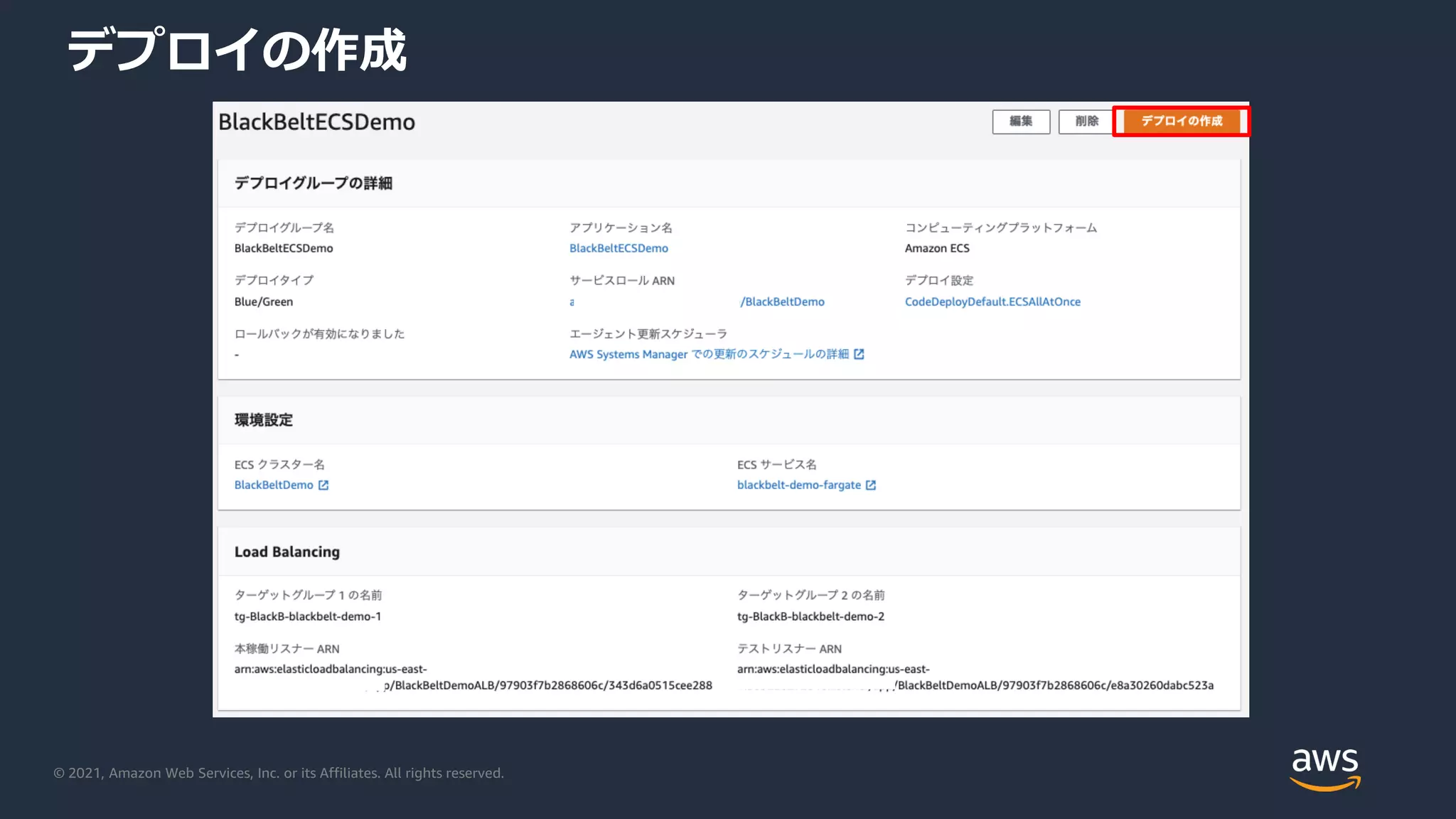Click the 編集 button

click(x=1021, y=122)
